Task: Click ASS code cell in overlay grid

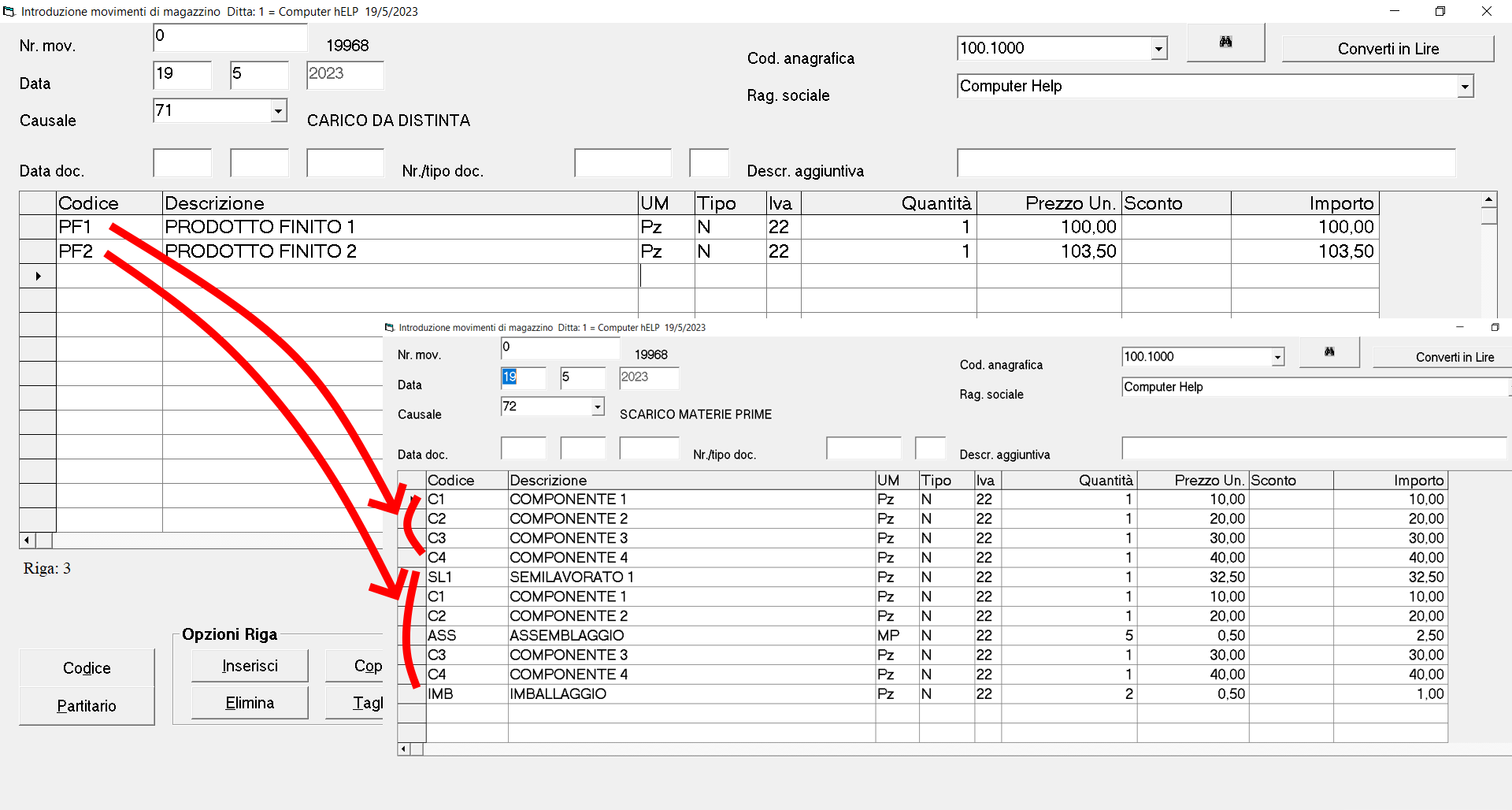Action: coord(467,636)
